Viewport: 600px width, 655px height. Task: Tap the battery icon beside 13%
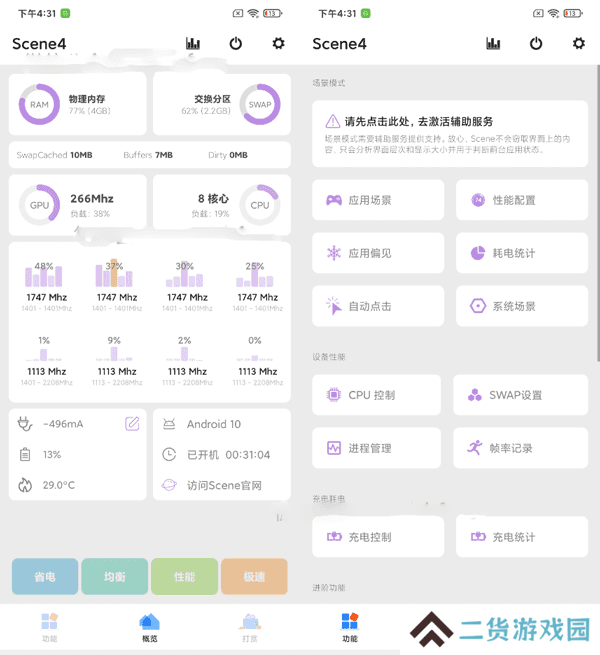[25, 454]
